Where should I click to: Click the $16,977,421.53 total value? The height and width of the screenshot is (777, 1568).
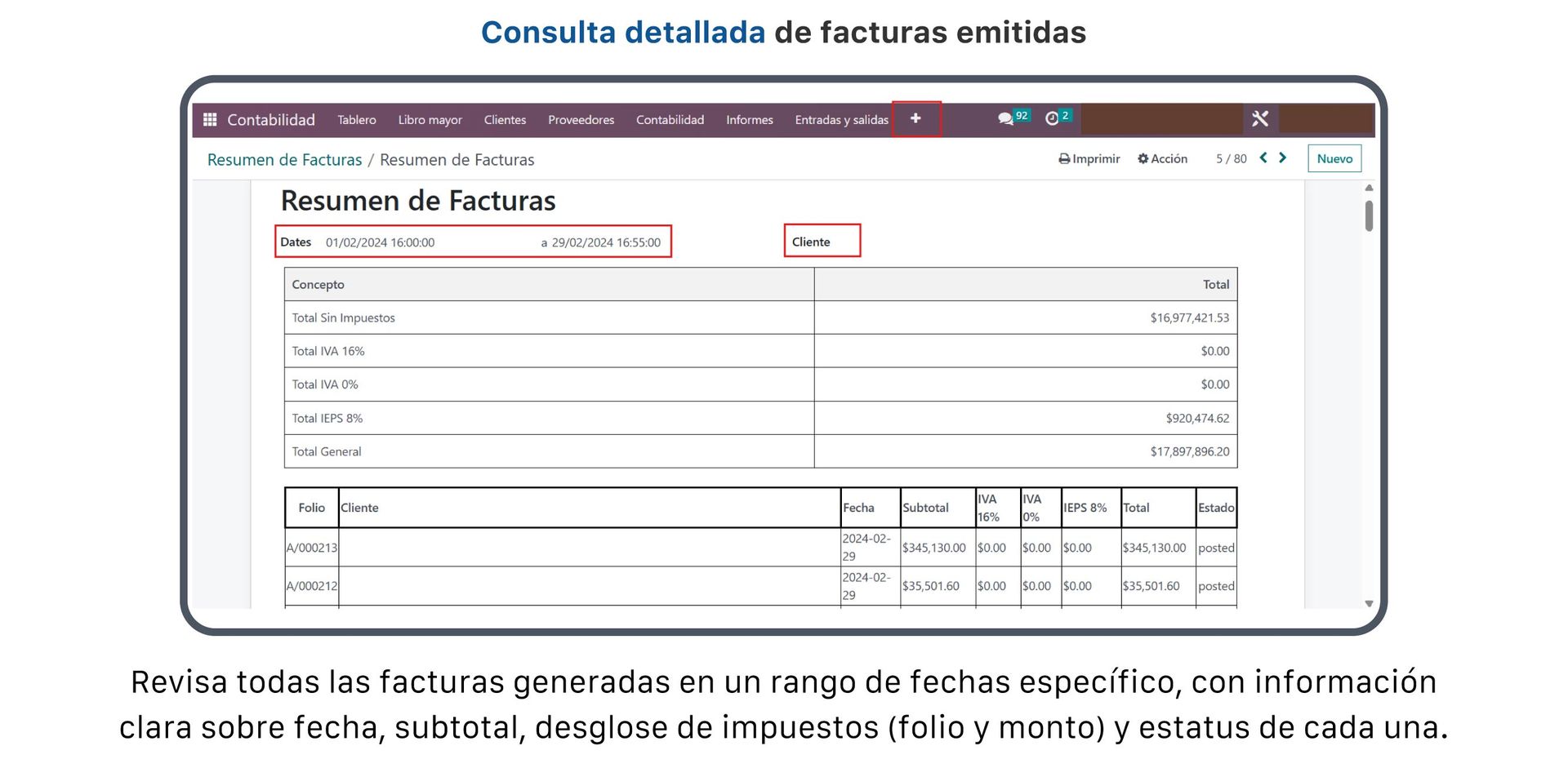1189,317
